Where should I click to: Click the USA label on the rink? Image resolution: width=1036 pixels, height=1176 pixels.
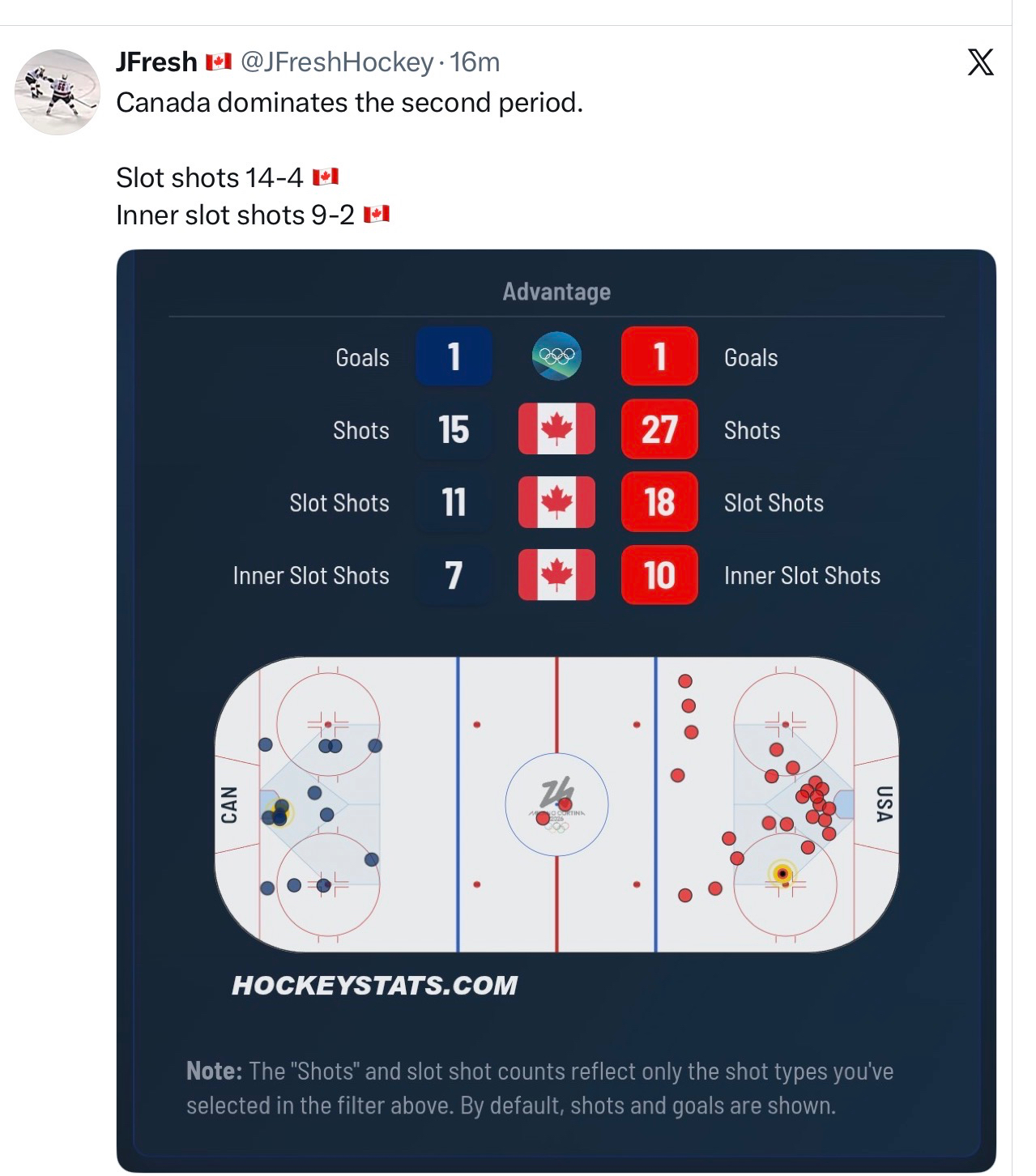(x=885, y=804)
